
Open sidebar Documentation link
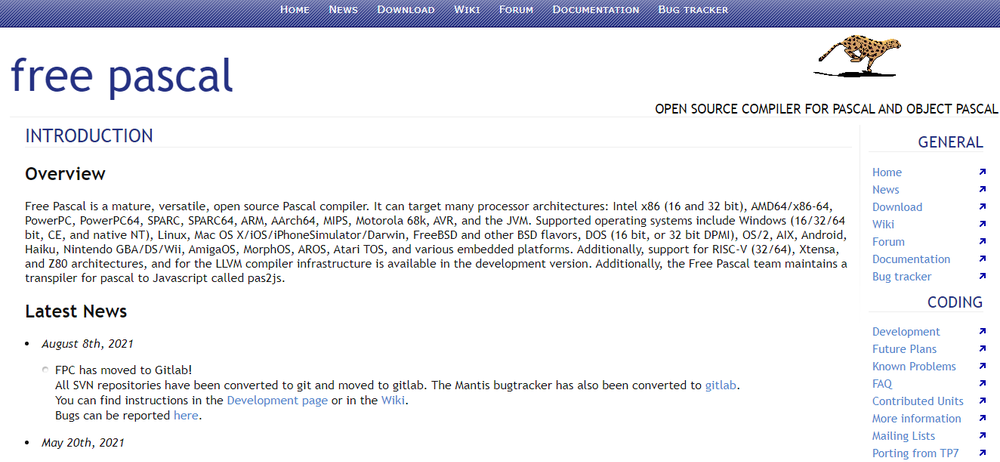[911, 259]
